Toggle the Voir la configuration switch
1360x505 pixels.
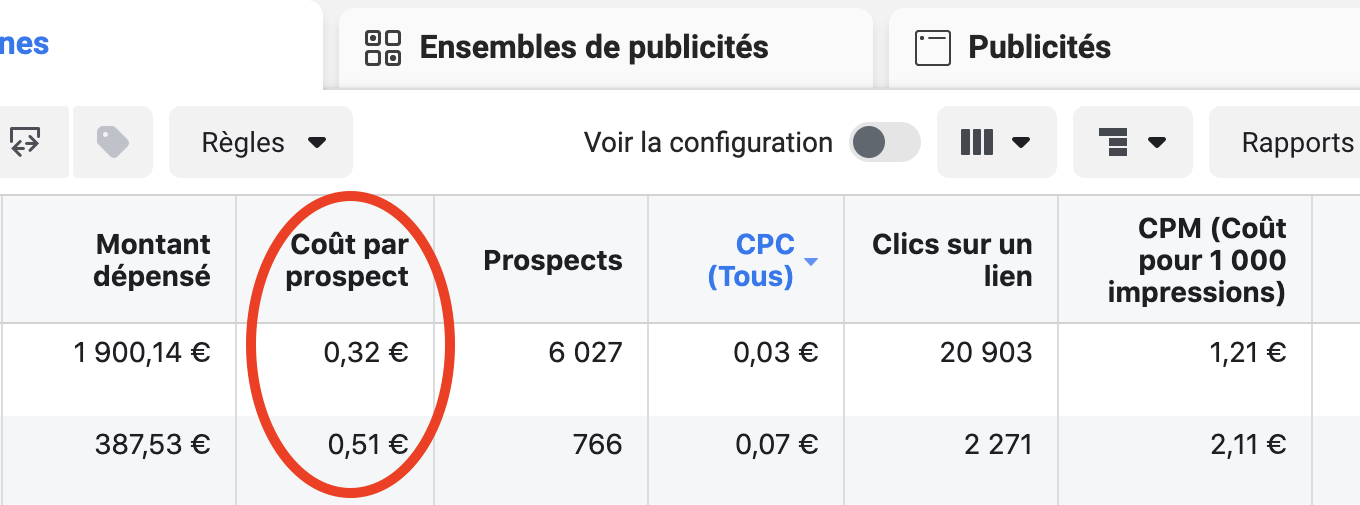pos(884,142)
